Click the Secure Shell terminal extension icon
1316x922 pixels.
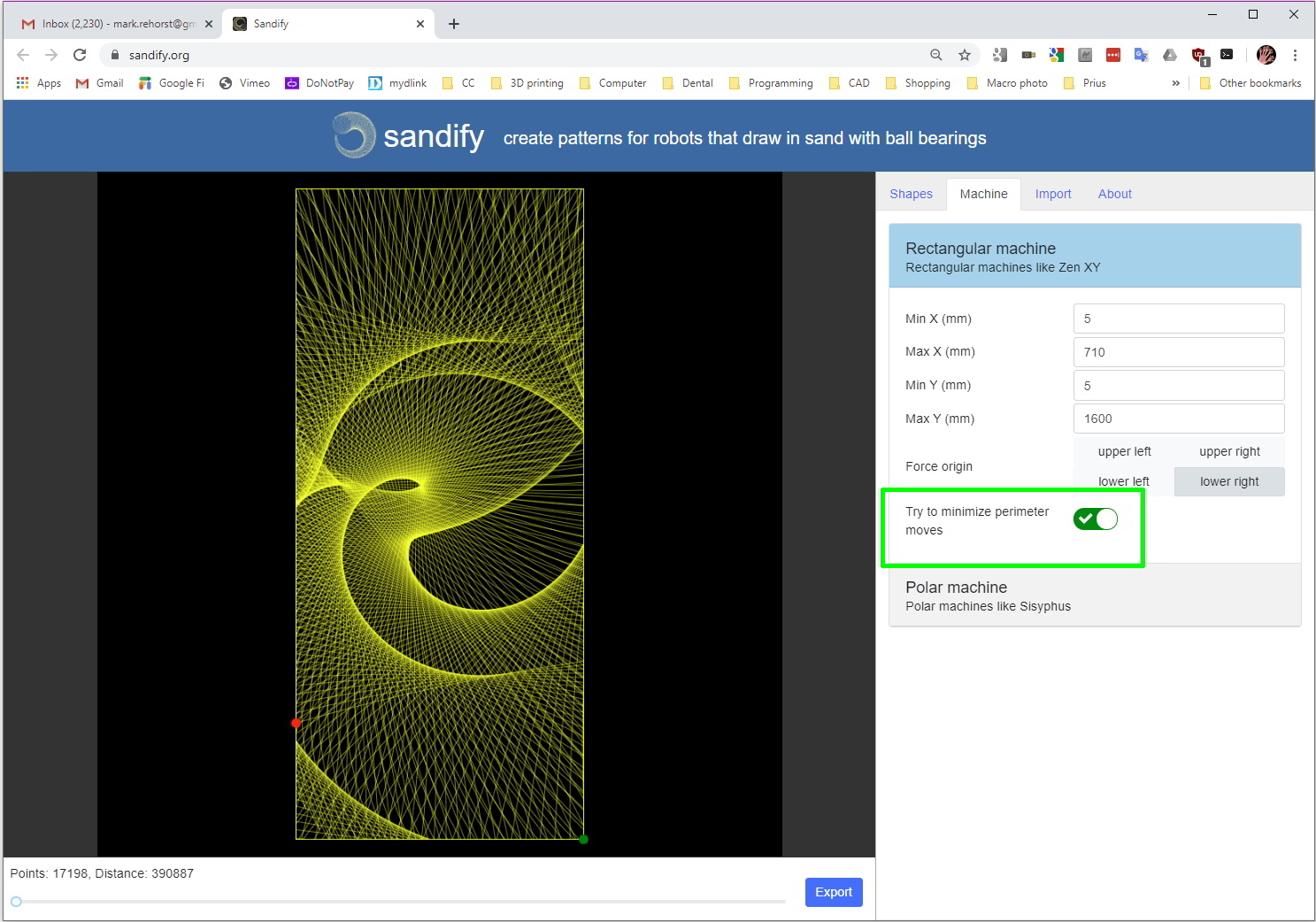[1227, 55]
